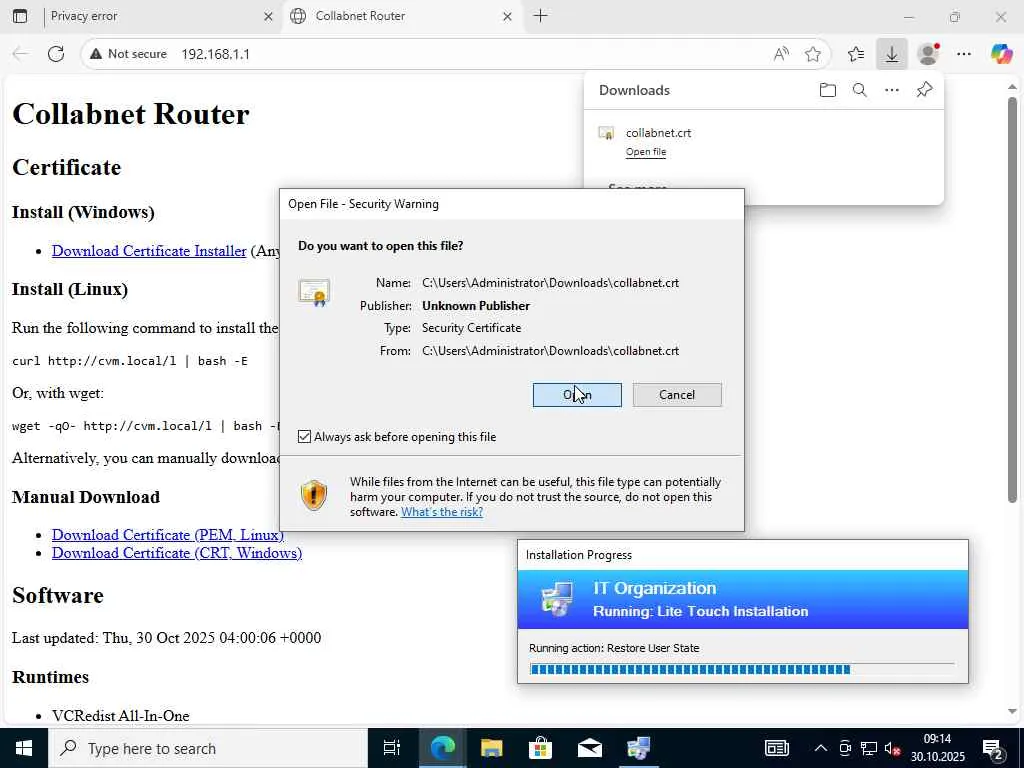Click Download Certificate (CRT, Windows) link
Viewport: 1024px width, 768px height.
177,553
